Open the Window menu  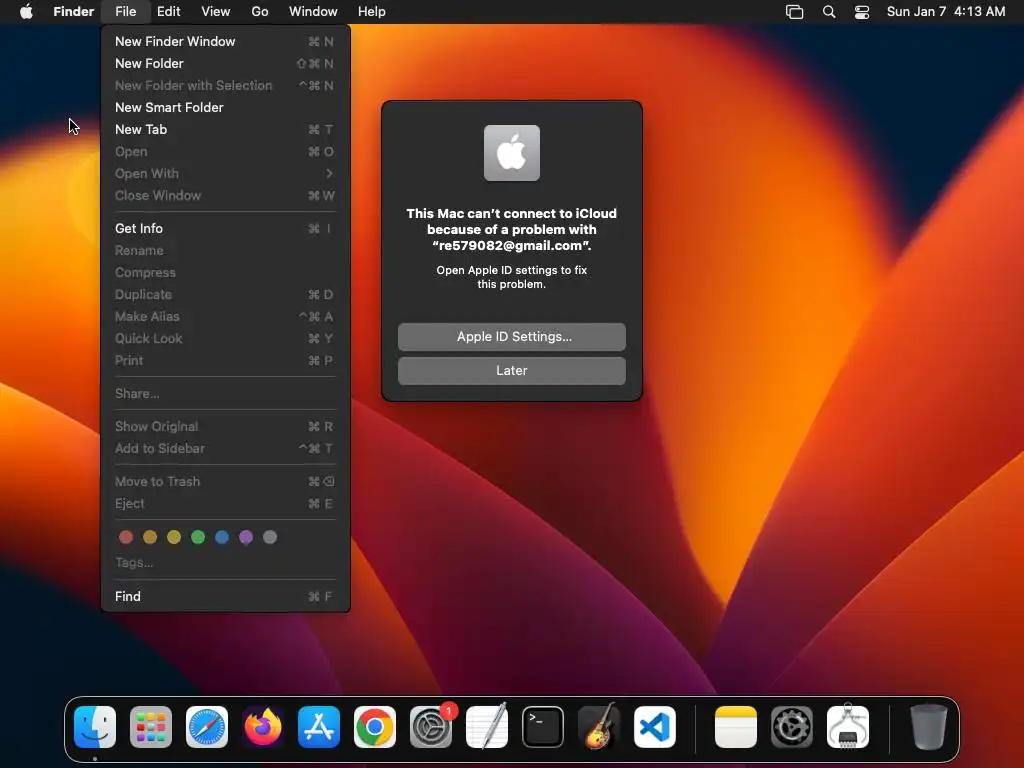pyautogui.click(x=313, y=11)
